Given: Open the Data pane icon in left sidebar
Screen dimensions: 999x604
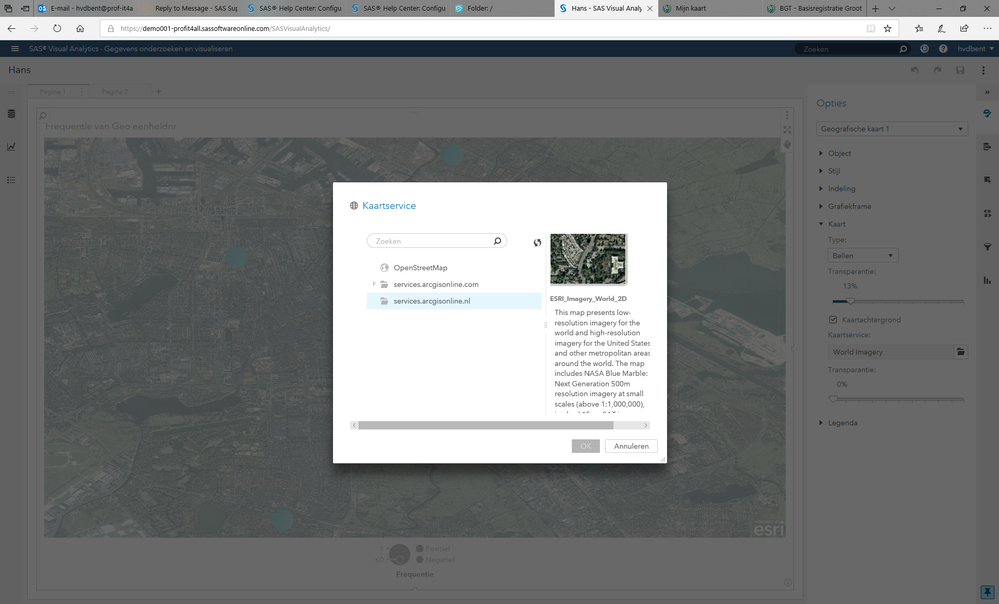Looking at the screenshot, I should [x=11, y=113].
